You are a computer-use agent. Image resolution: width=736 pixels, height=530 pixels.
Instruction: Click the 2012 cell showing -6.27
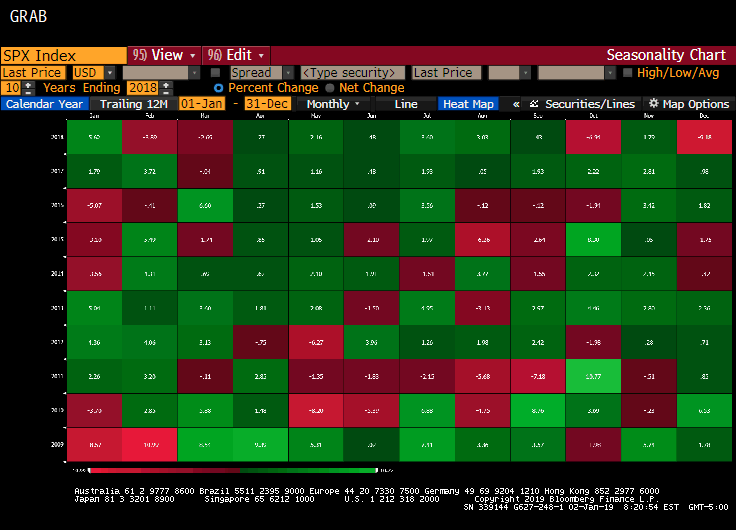316,342
